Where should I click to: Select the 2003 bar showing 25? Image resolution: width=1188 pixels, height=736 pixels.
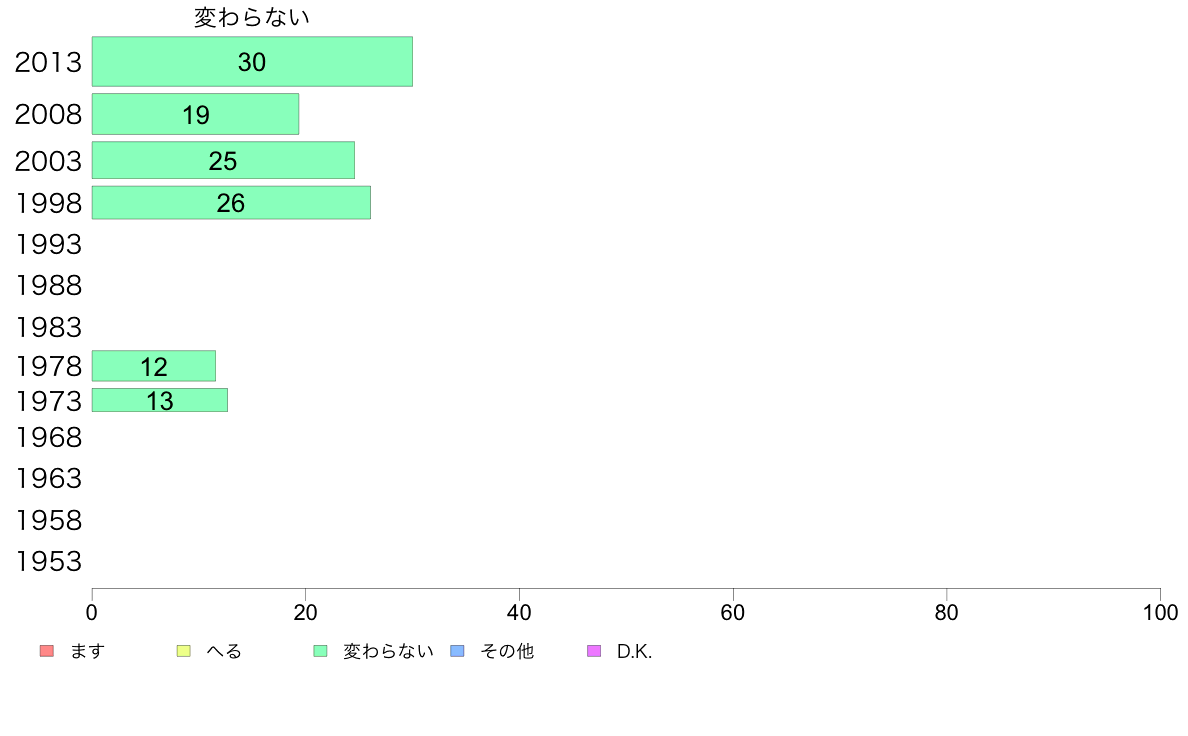(224, 161)
